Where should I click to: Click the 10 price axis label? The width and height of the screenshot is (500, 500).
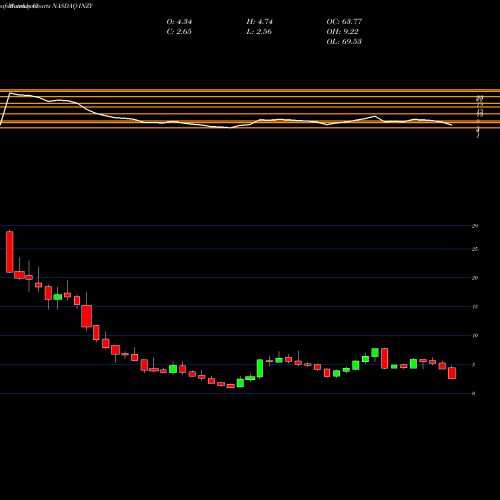point(475,335)
